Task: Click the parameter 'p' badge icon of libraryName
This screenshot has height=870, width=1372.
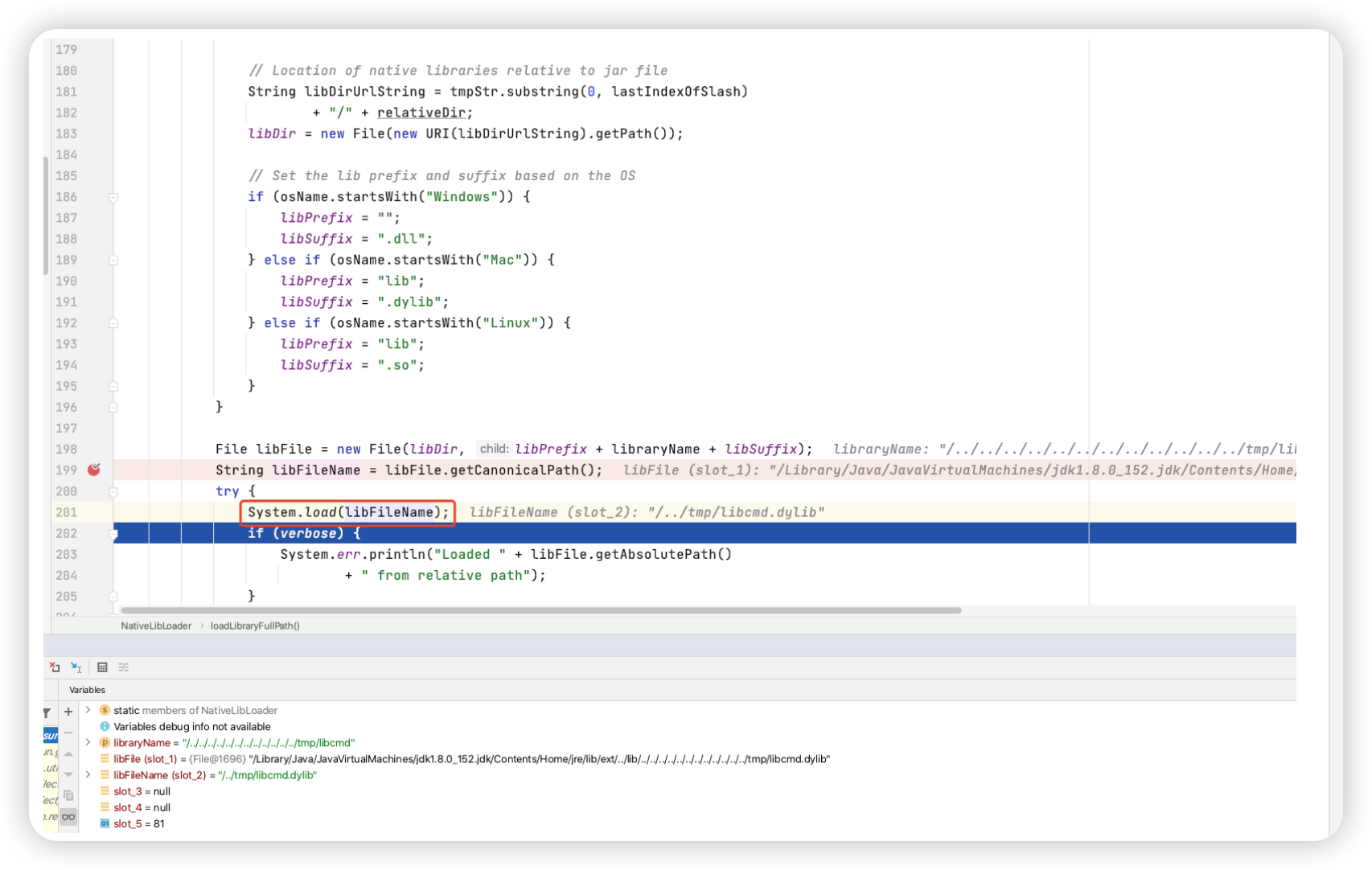Action: [x=105, y=742]
